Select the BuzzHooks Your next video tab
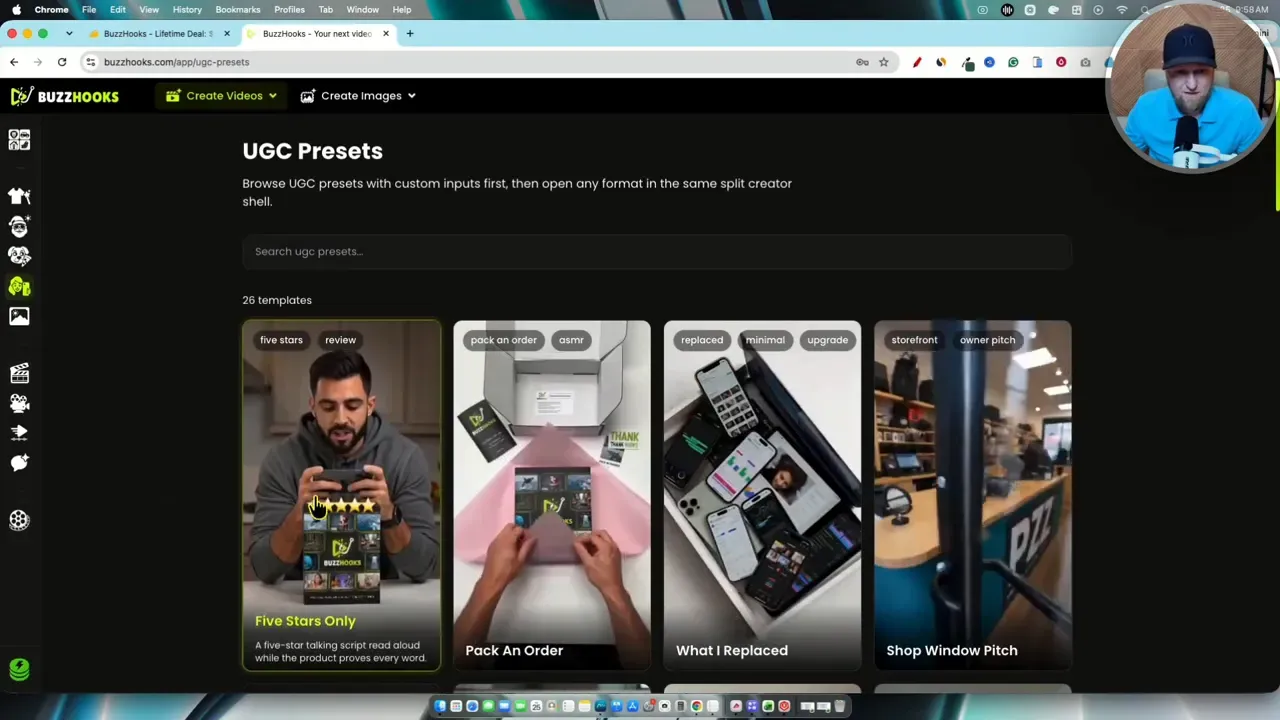Viewport: 1280px width, 720px height. 315,34
